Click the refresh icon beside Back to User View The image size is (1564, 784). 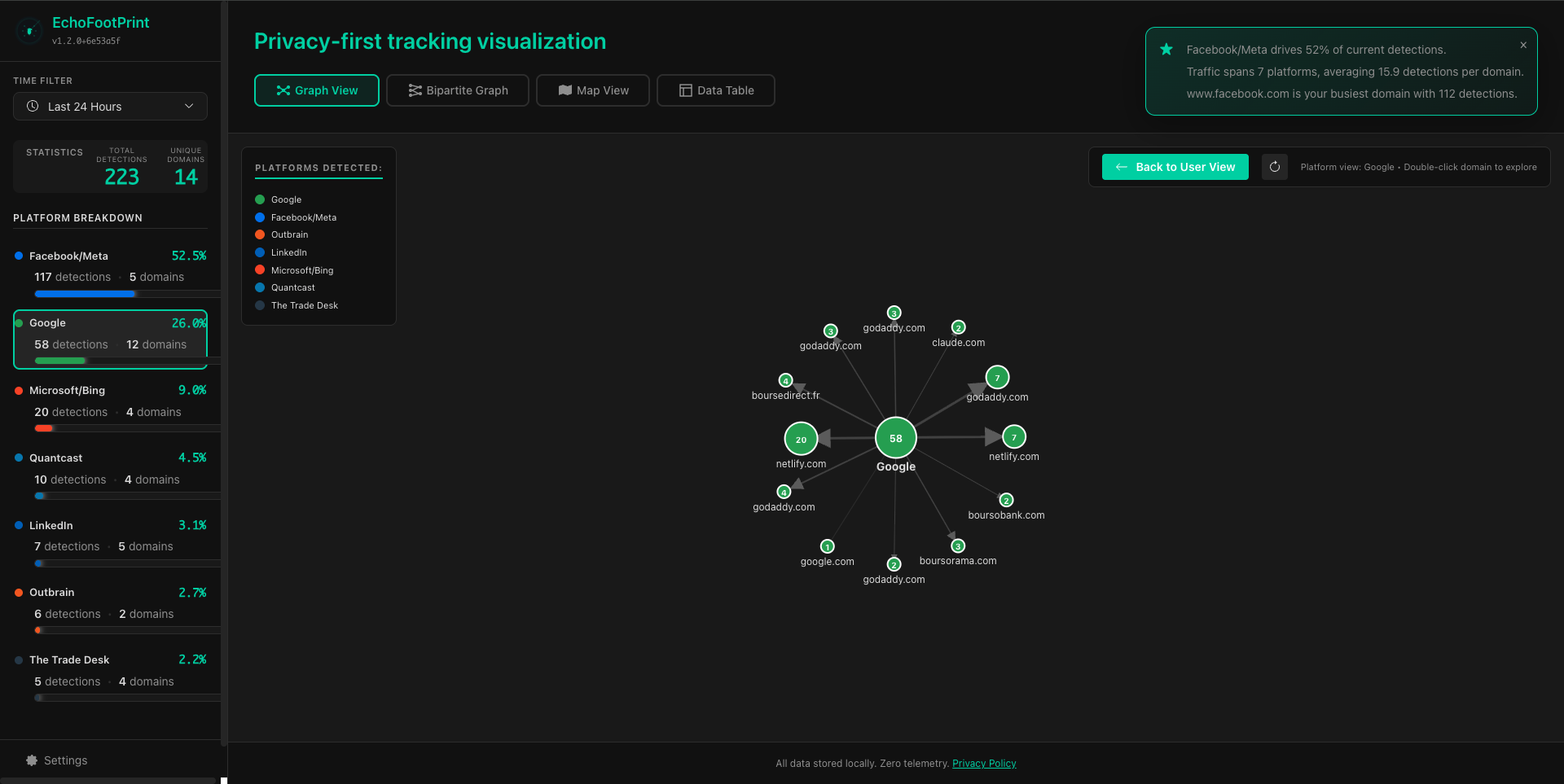(1275, 167)
